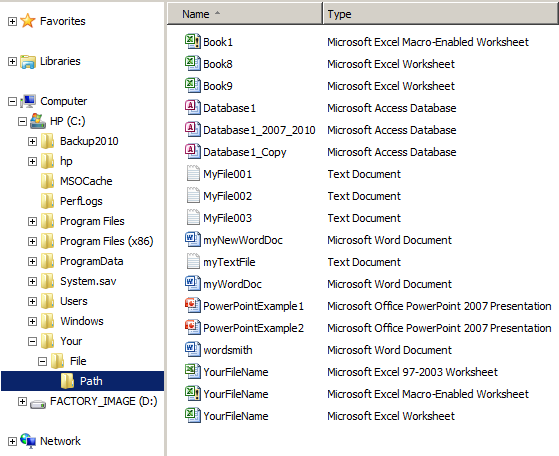The height and width of the screenshot is (456, 559).
Task: Select the wordsmith file name
Action: (228, 350)
